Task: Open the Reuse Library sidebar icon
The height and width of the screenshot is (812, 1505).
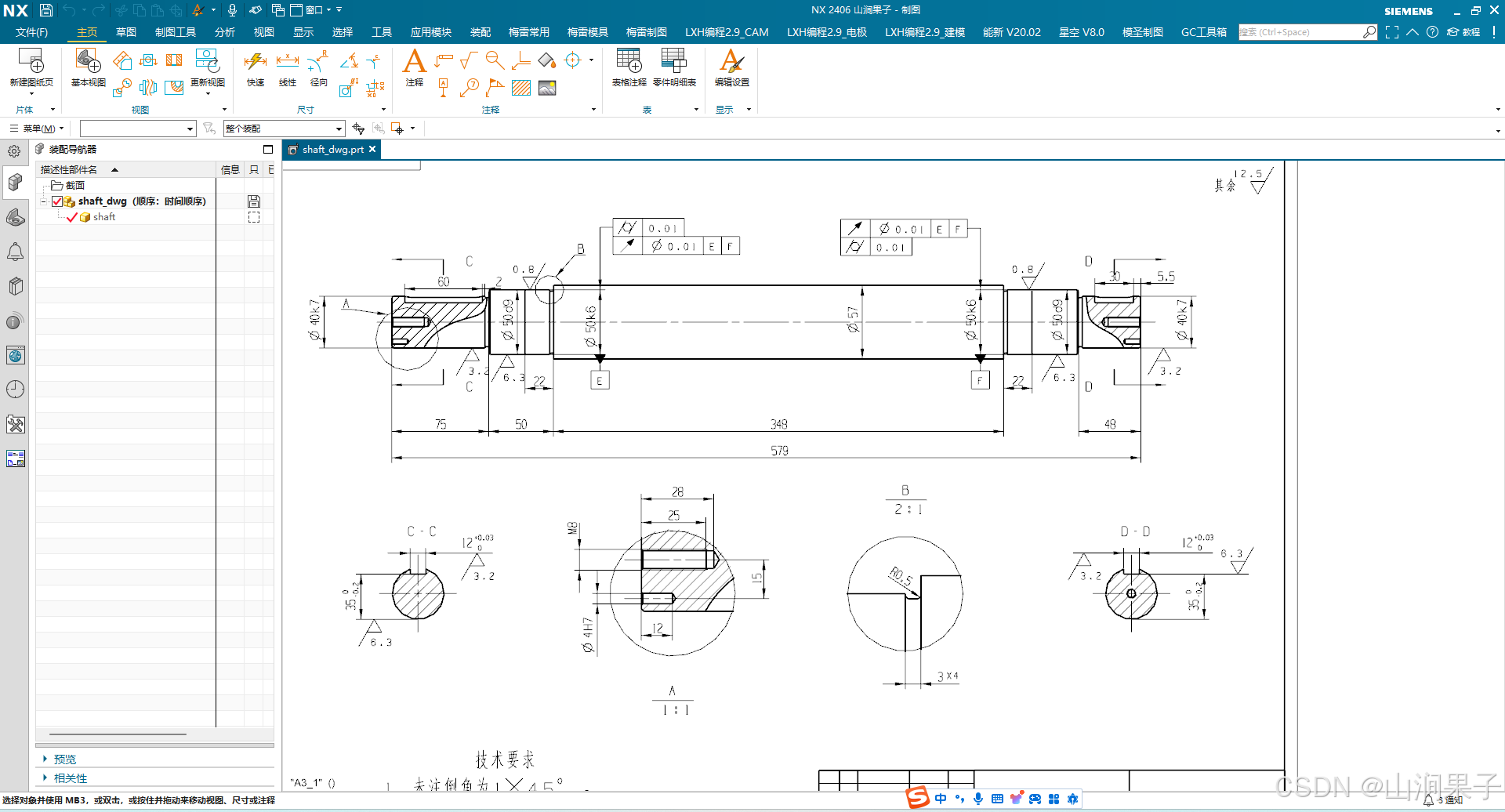Action: coord(15,286)
